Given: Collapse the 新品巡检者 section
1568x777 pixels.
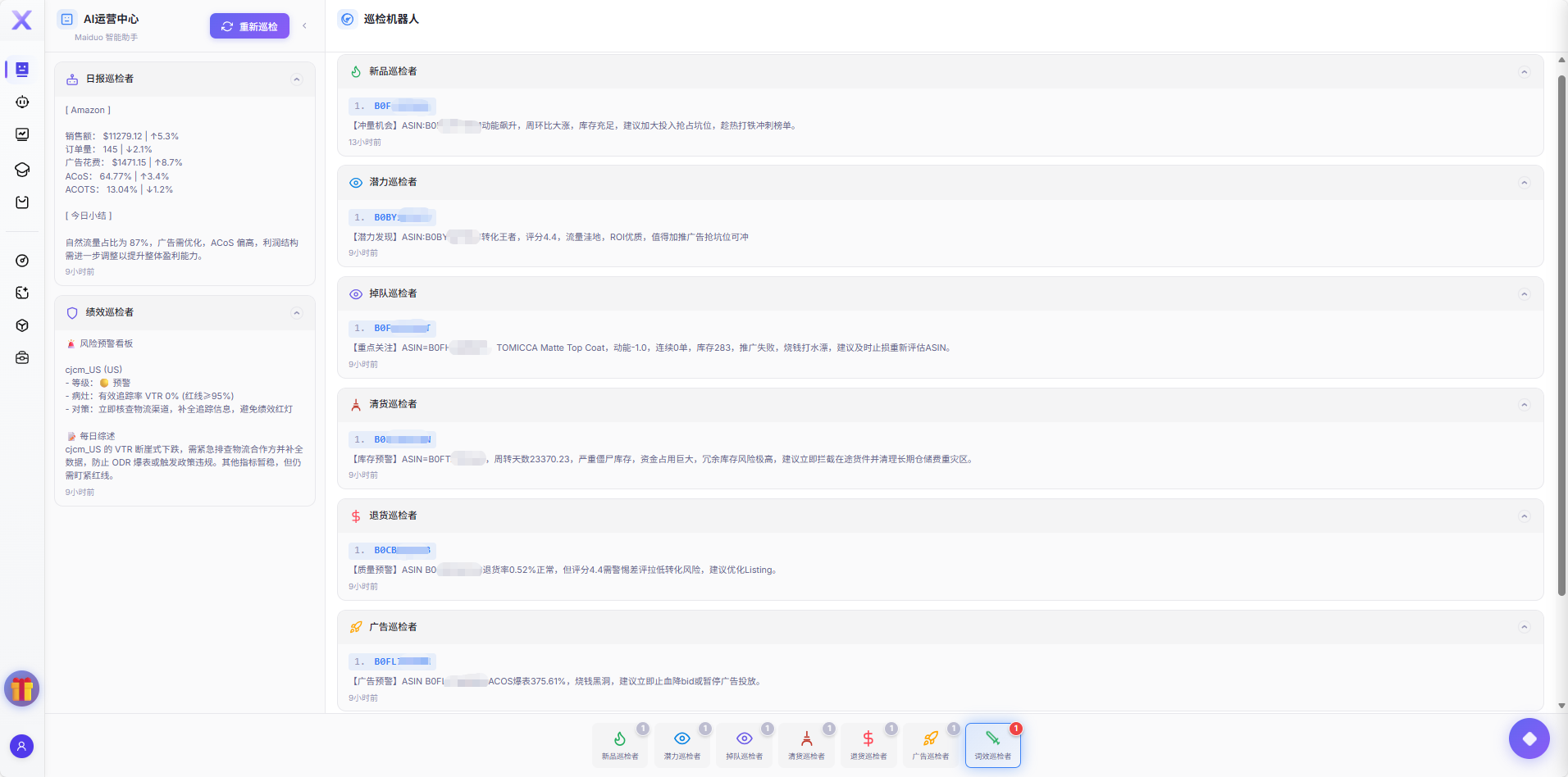Looking at the screenshot, I should [1524, 72].
